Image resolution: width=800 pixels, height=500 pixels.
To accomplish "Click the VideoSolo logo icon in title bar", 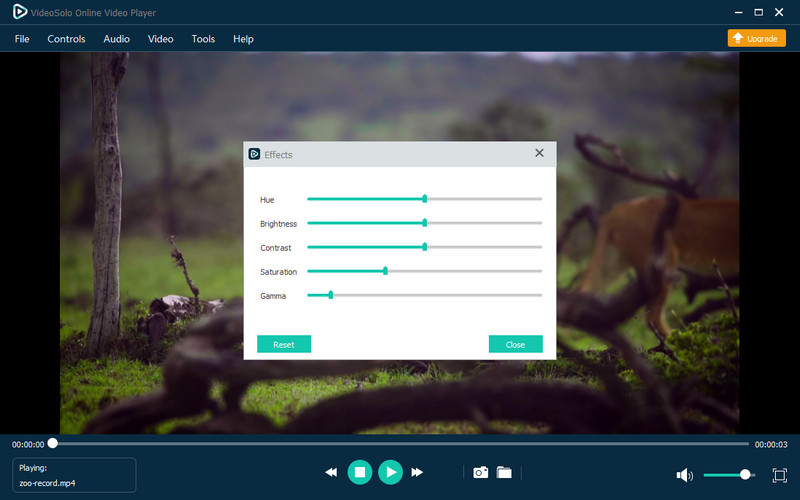I will click(x=19, y=12).
